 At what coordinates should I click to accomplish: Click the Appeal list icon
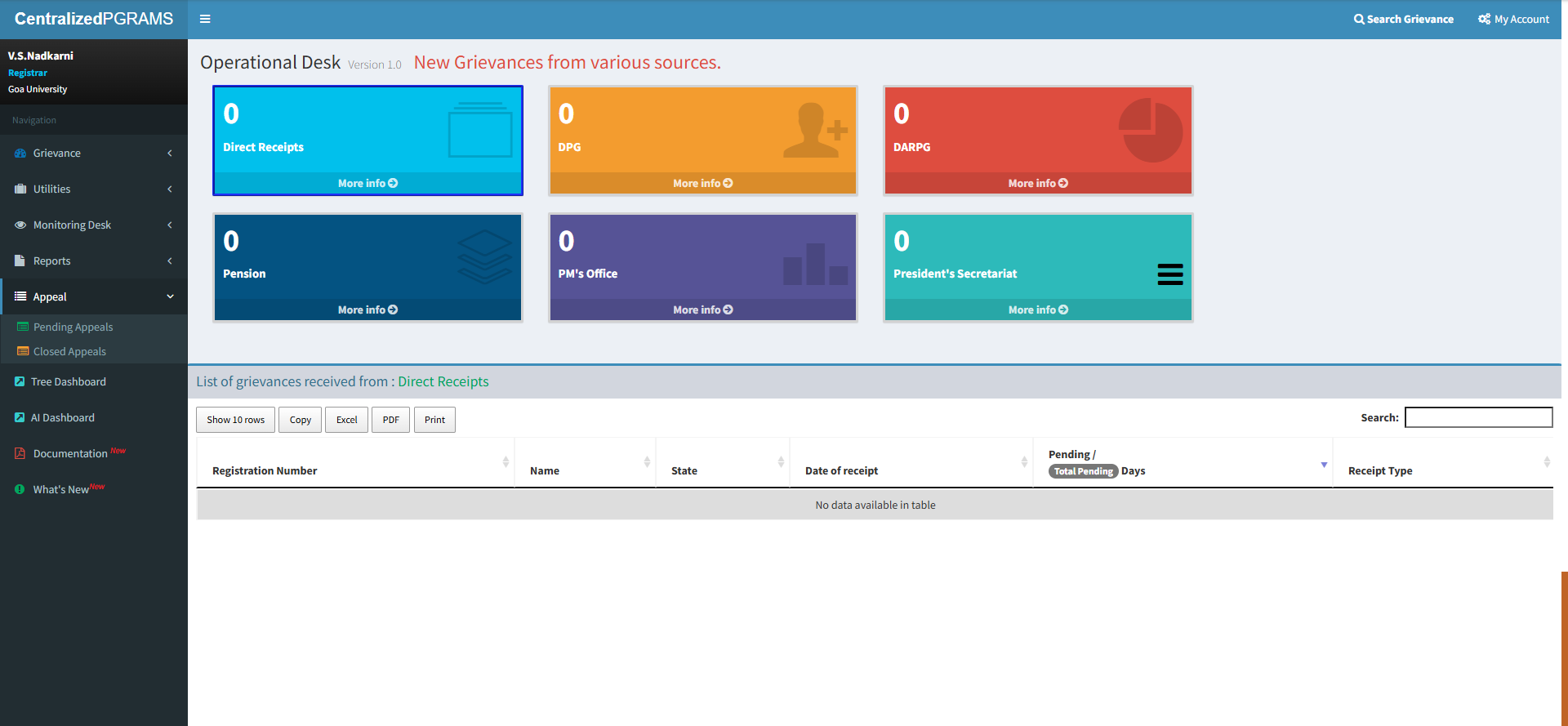click(x=20, y=296)
